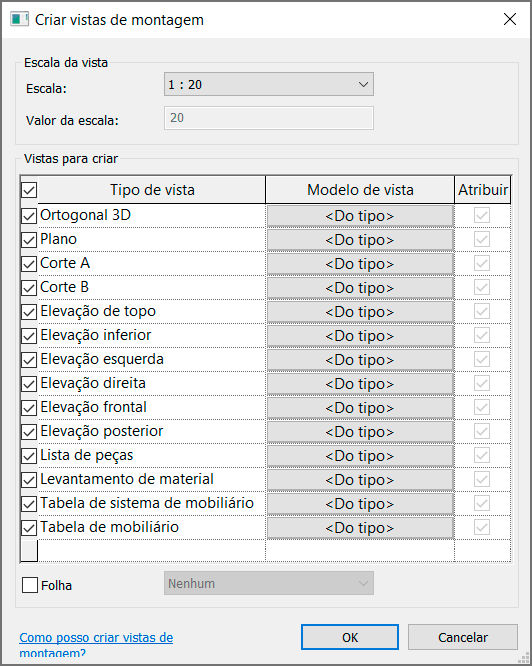Toggle Atribuir checkbox for Corte A

point(482,263)
